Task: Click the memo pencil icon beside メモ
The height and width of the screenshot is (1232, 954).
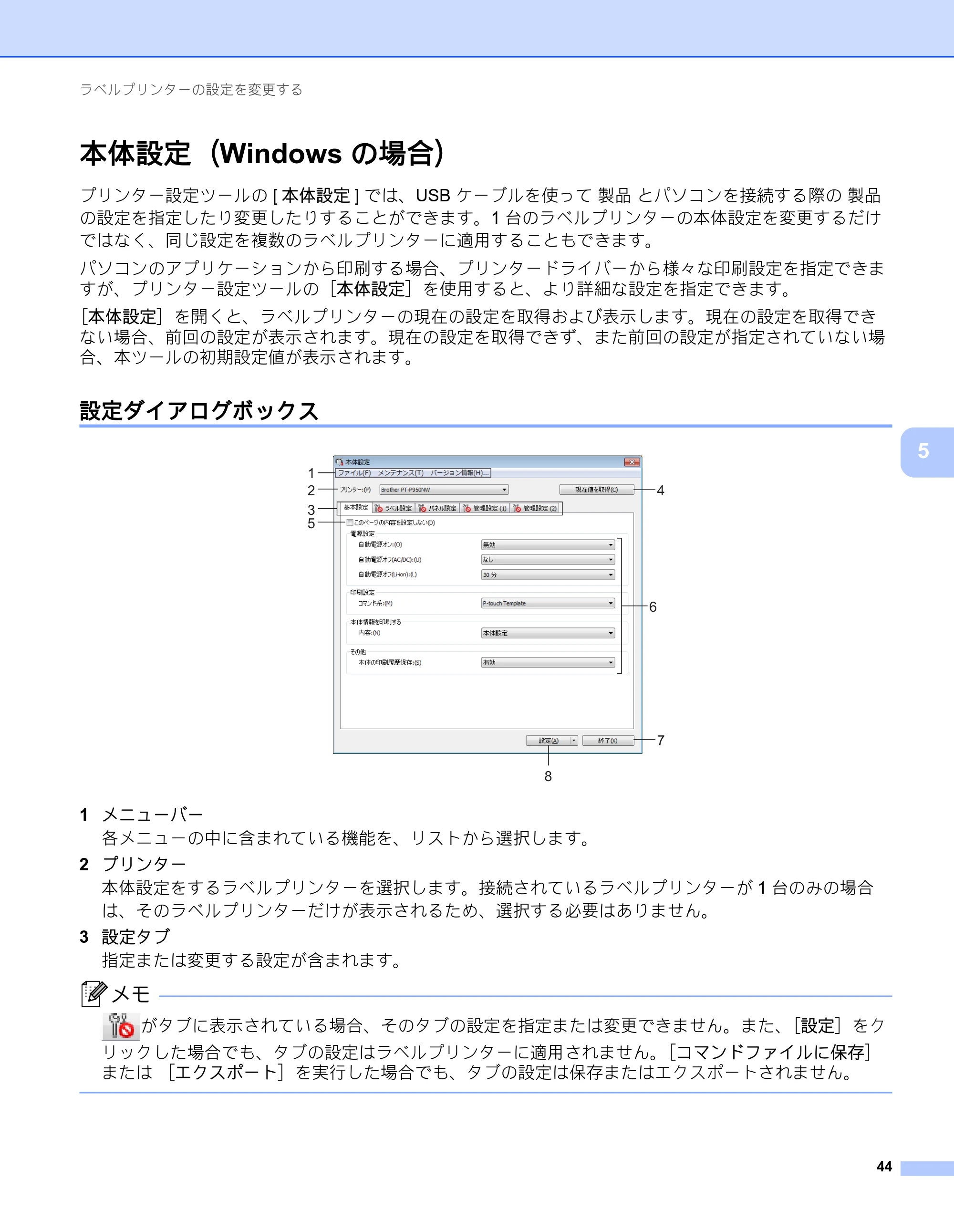Action: [x=93, y=994]
